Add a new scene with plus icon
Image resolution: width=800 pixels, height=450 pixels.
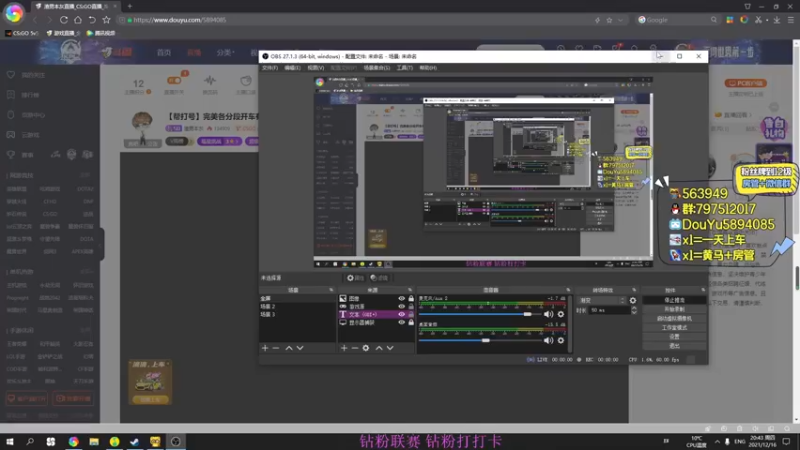[265, 348]
